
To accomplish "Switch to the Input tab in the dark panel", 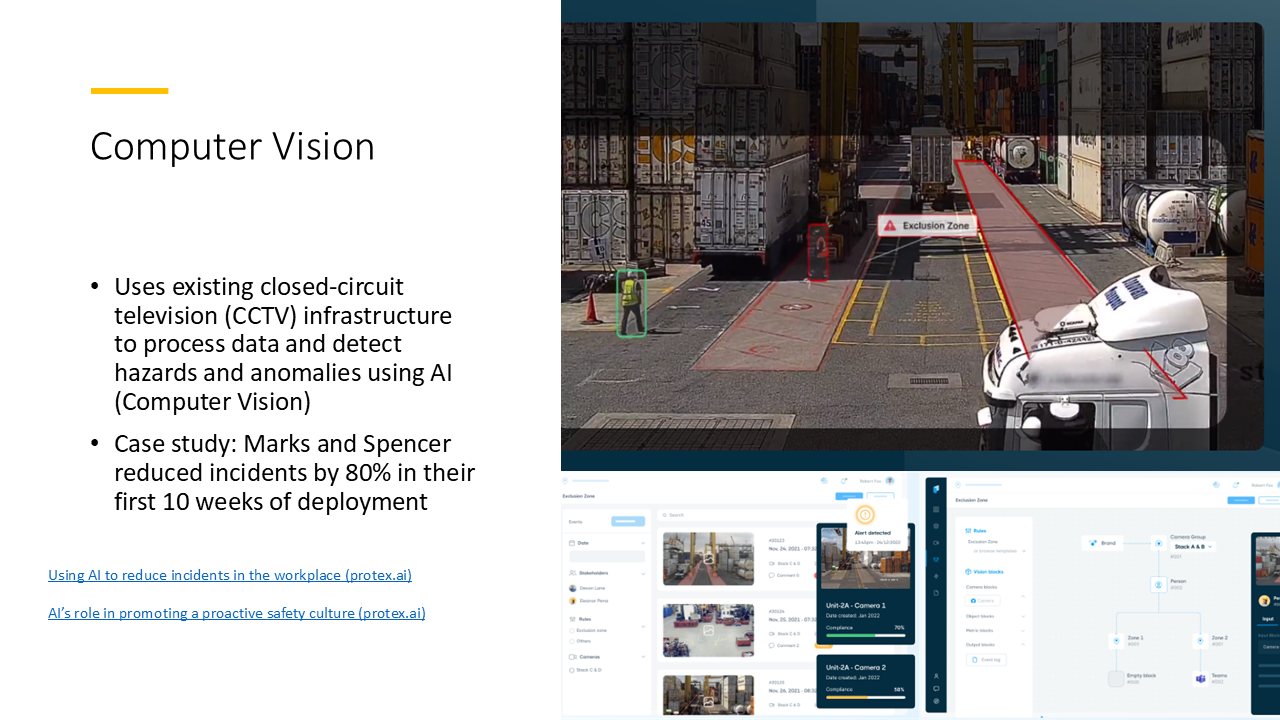I will click(1268, 618).
